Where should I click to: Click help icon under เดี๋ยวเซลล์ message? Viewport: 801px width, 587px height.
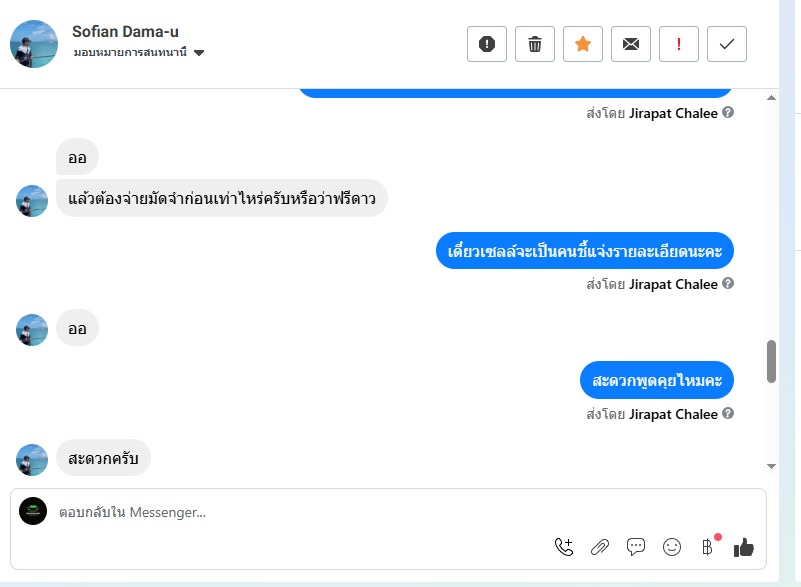pyautogui.click(x=728, y=283)
